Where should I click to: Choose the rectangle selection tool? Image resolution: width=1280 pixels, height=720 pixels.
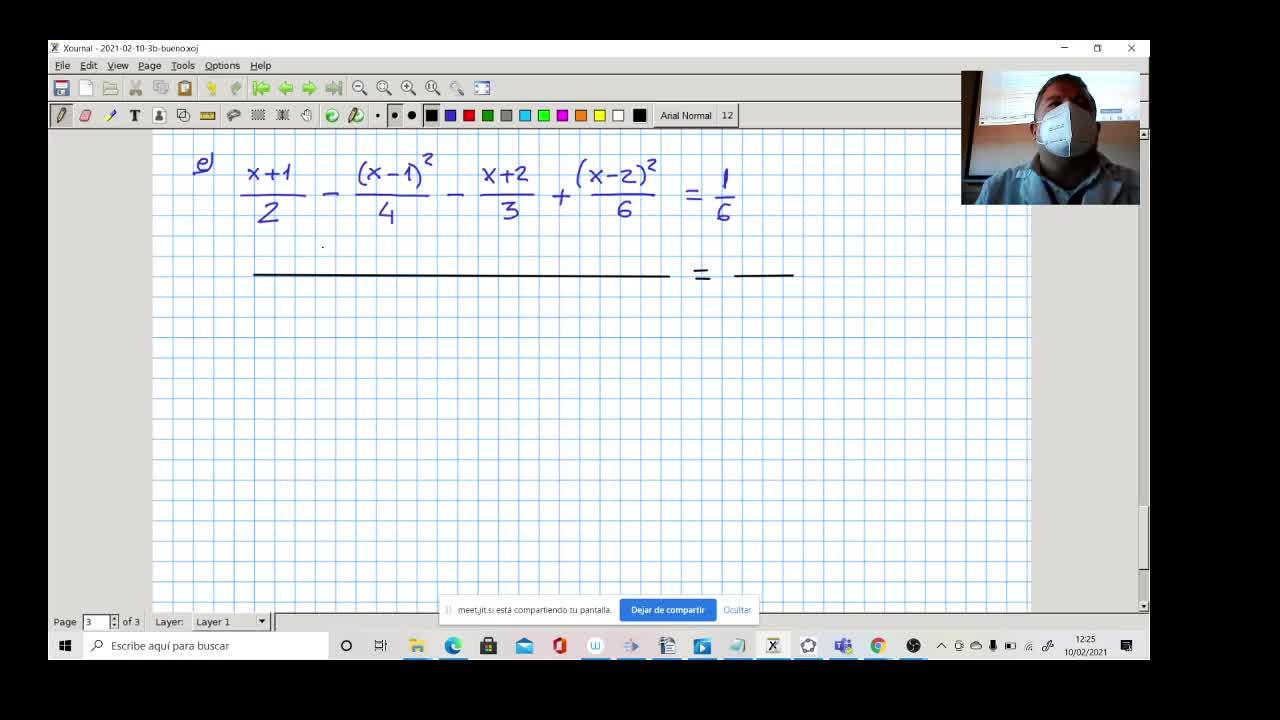point(258,116)
